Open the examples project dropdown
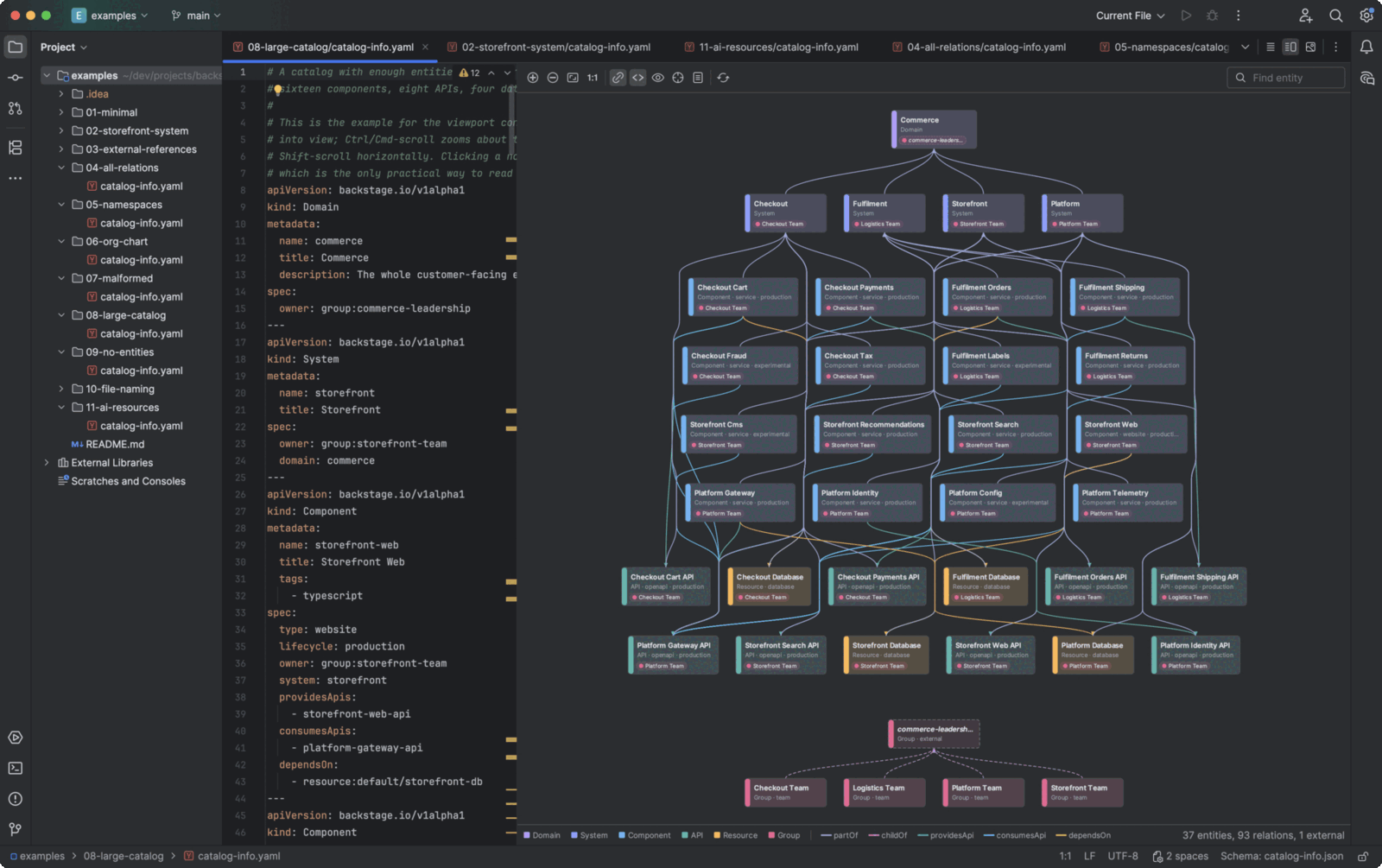1382x868 pixels. (110, 16)
